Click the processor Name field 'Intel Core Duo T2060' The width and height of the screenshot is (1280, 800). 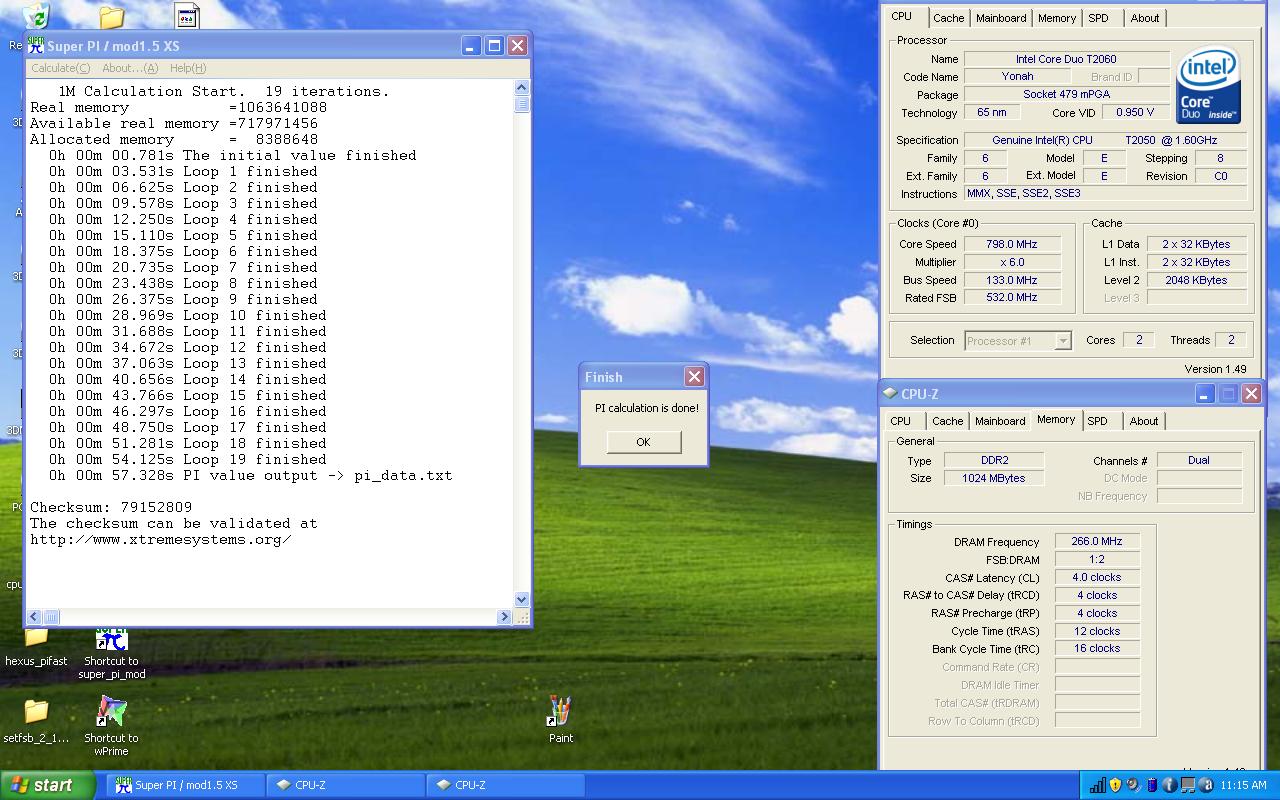pos(1066,59)
